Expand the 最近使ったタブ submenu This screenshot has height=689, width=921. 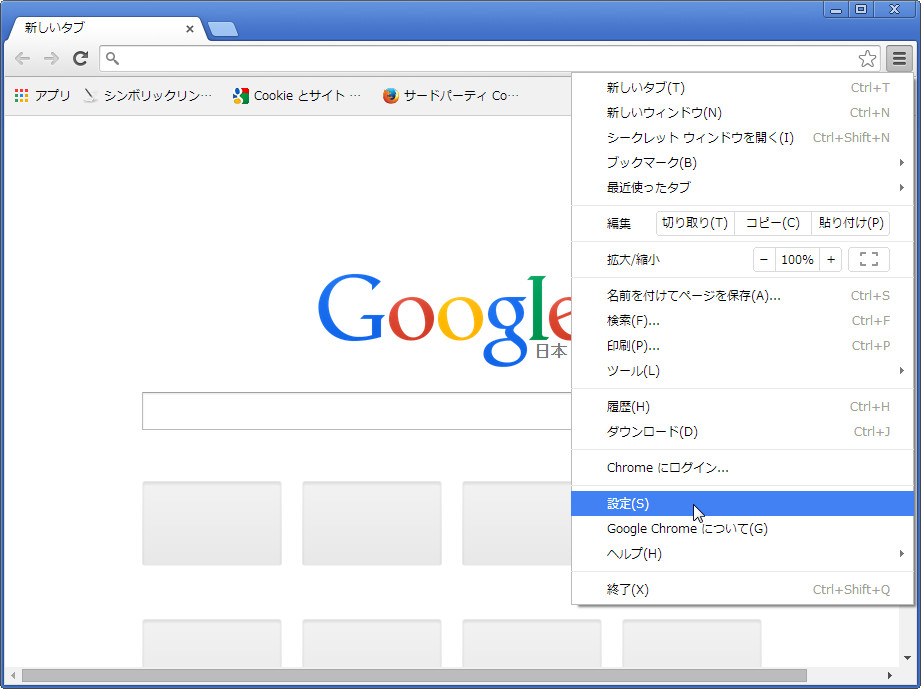pyautogui.click(x=742, y=187)
